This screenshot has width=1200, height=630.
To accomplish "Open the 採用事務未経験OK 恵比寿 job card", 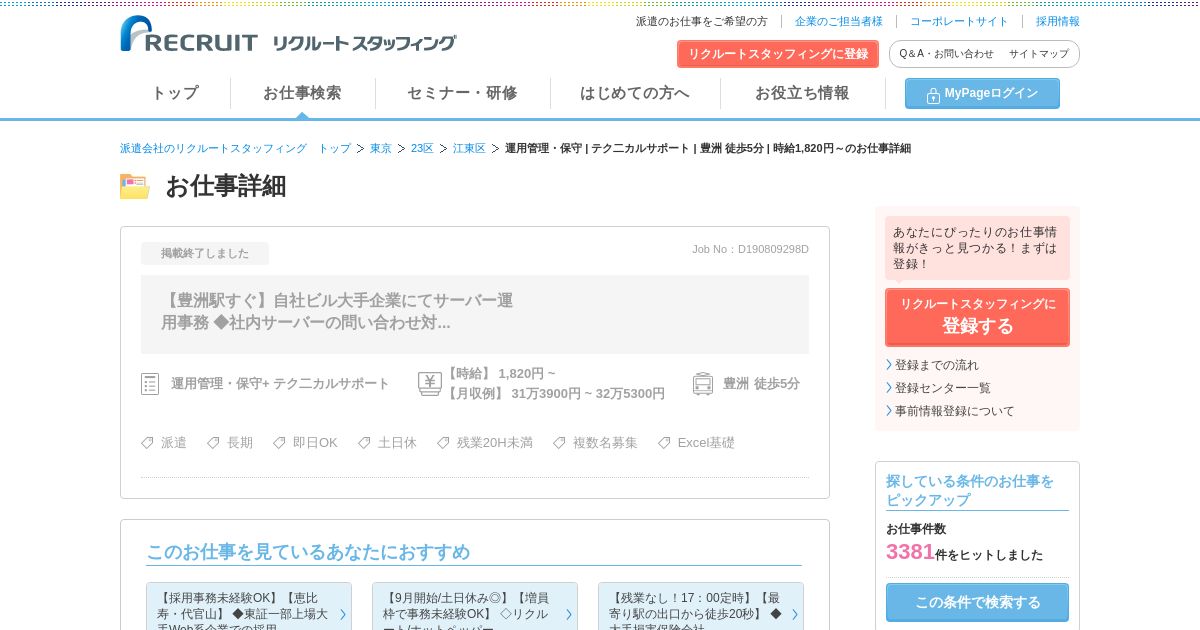I will 249,606.
